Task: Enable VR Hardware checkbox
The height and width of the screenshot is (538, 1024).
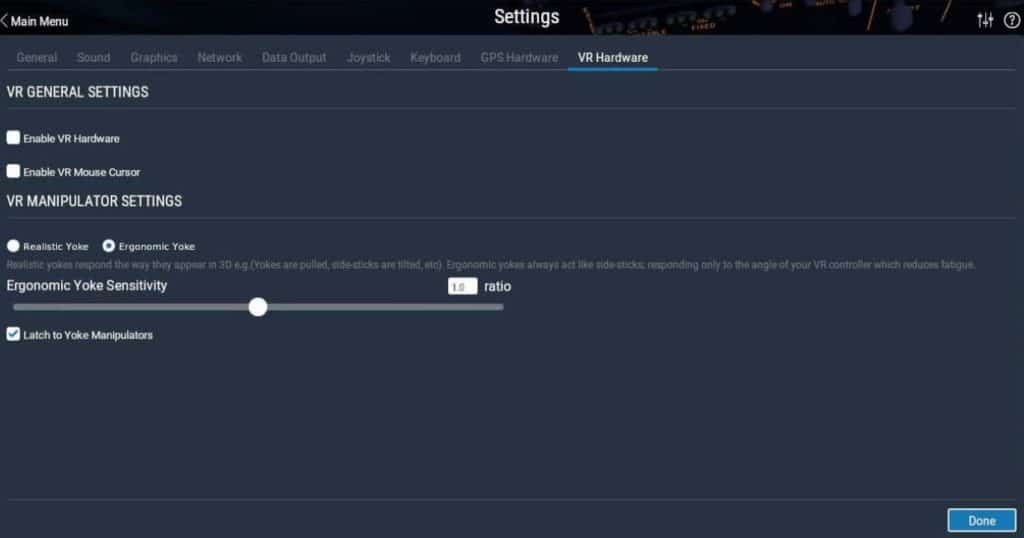Action: pyautogui.click(x=13, y=137)
